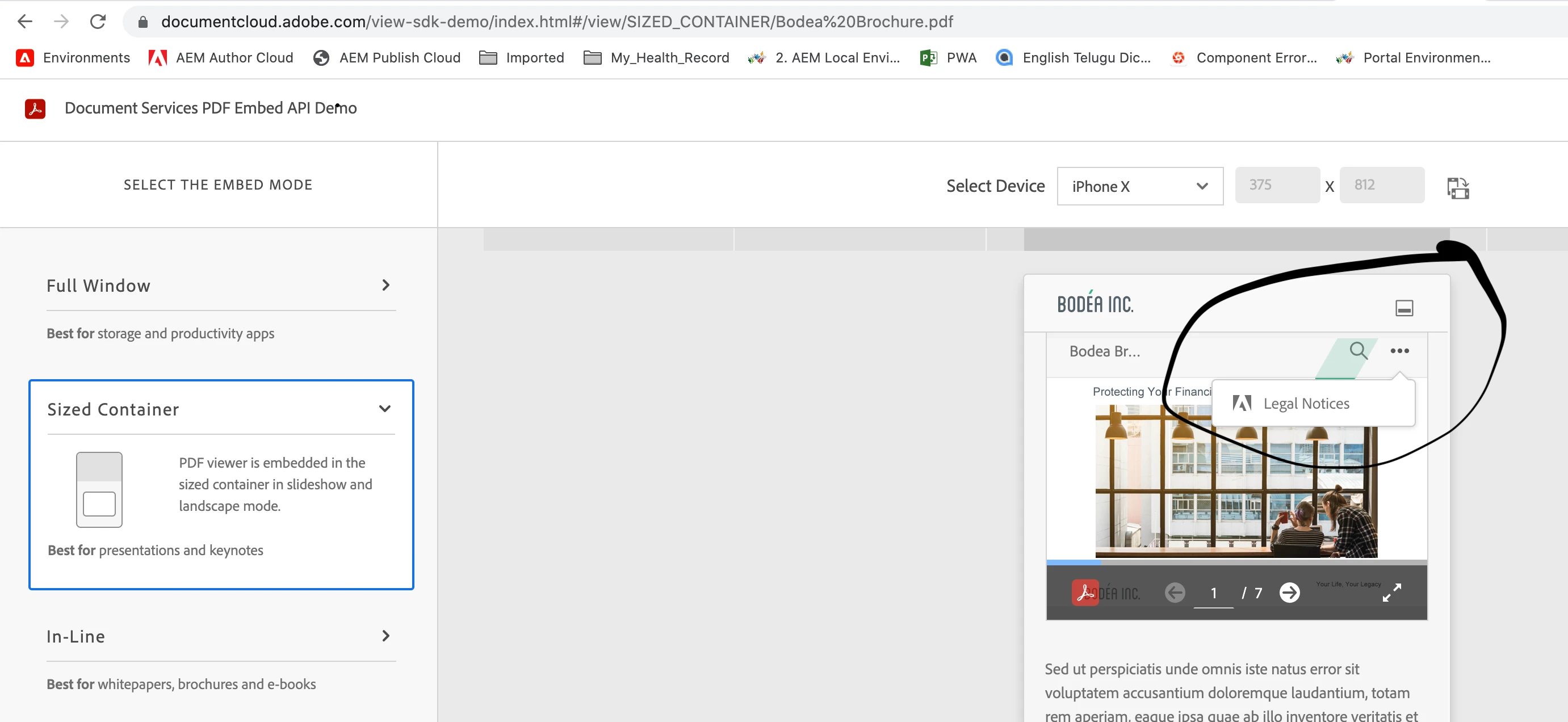
Task: Reload the browser page
Action: pyautogui.click(x=98, y=22)
